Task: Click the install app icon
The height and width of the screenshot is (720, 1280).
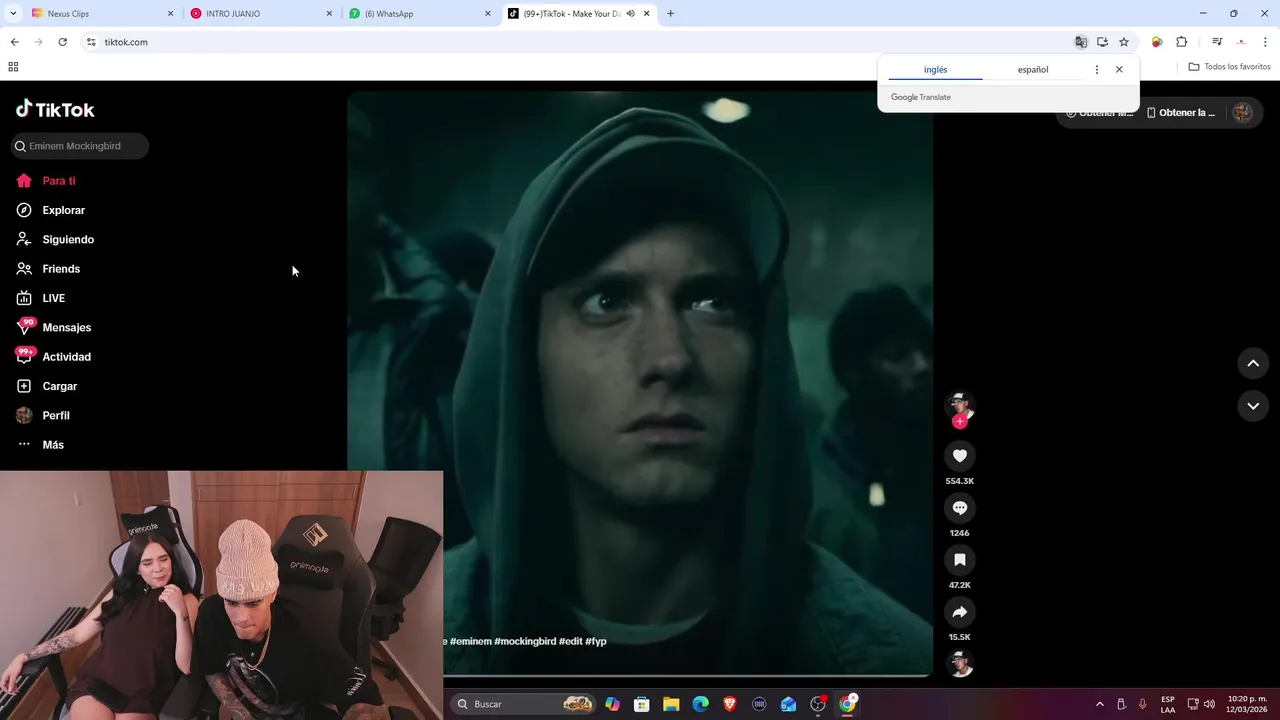Action: click(1102, 42)
